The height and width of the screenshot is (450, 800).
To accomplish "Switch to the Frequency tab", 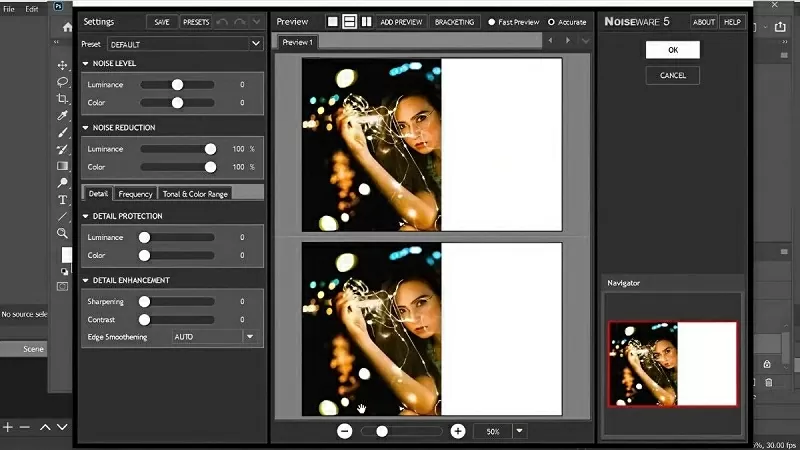I will 135,193.
